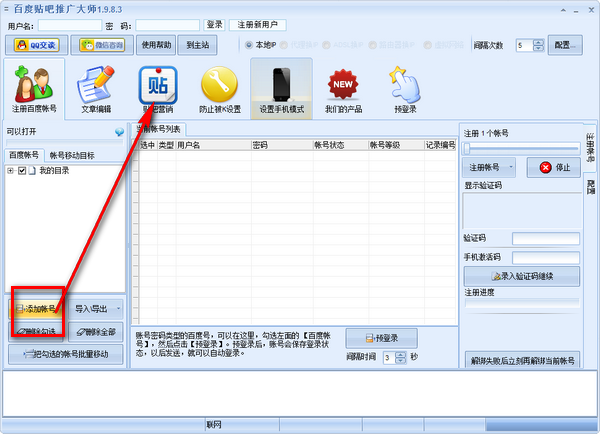This screenshot has width=600, height=434.
Task: Click the 选中 column header
Action: click(148, 145)
